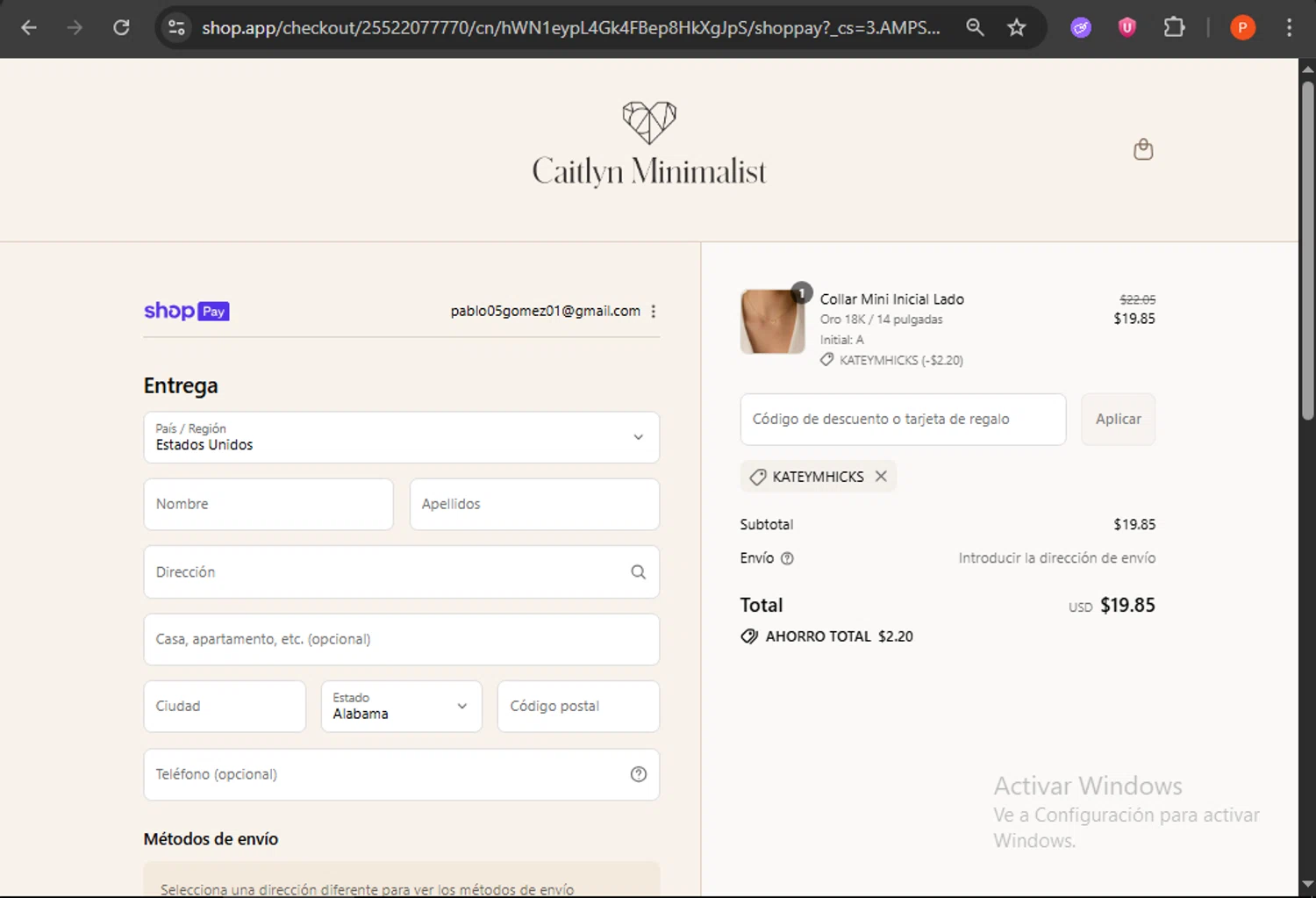The height and width of the screenshot is (898, 1316).
Task: Click the Aplicar discount button
Action: tap(1118, 419)
